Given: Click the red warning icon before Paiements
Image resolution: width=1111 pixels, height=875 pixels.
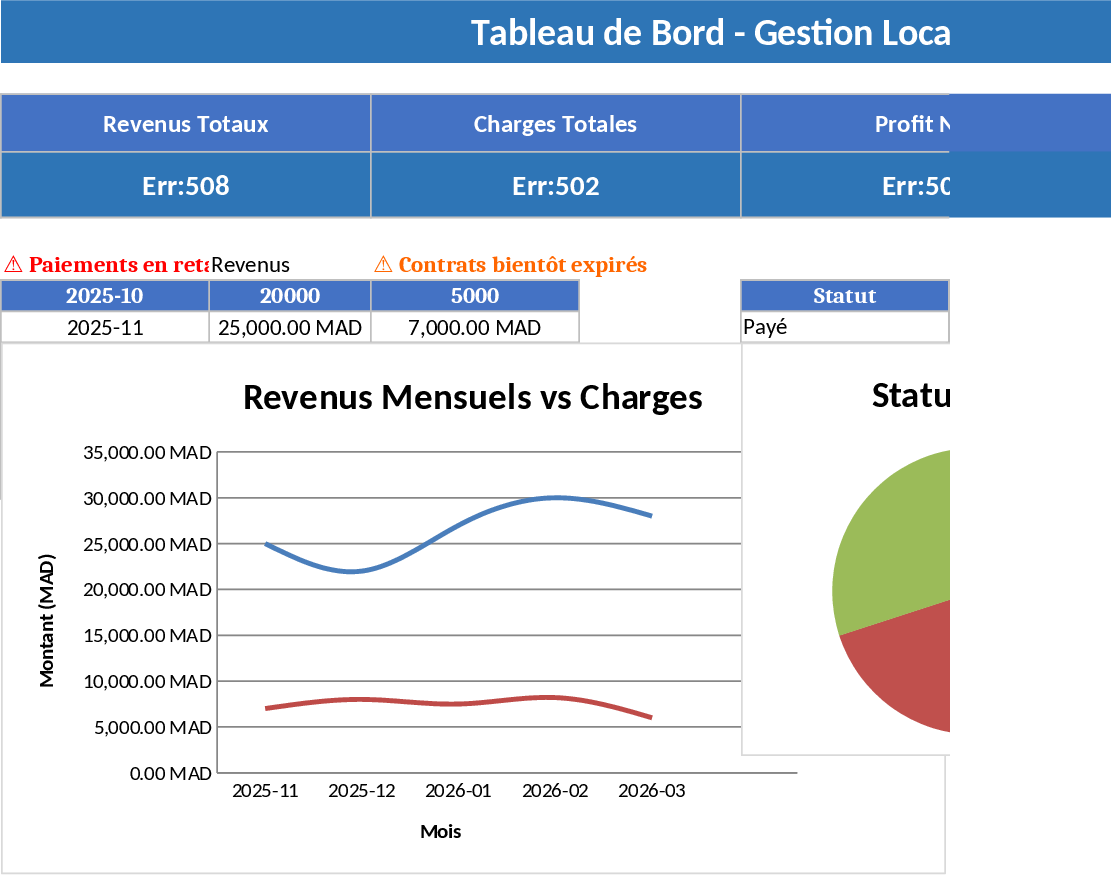Looking at the screenshot, I should 13,265.
